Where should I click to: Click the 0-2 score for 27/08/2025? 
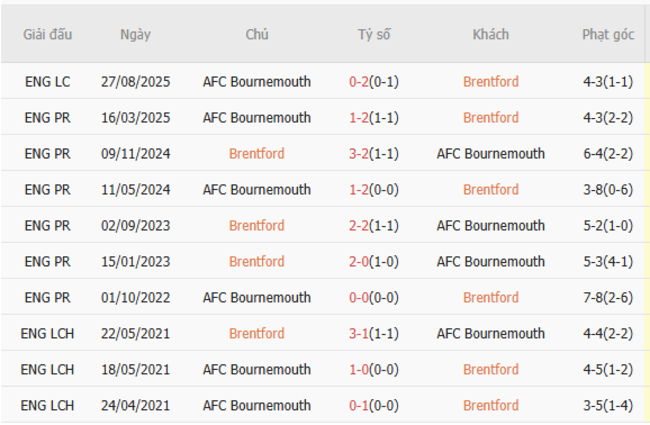[360, 82]
